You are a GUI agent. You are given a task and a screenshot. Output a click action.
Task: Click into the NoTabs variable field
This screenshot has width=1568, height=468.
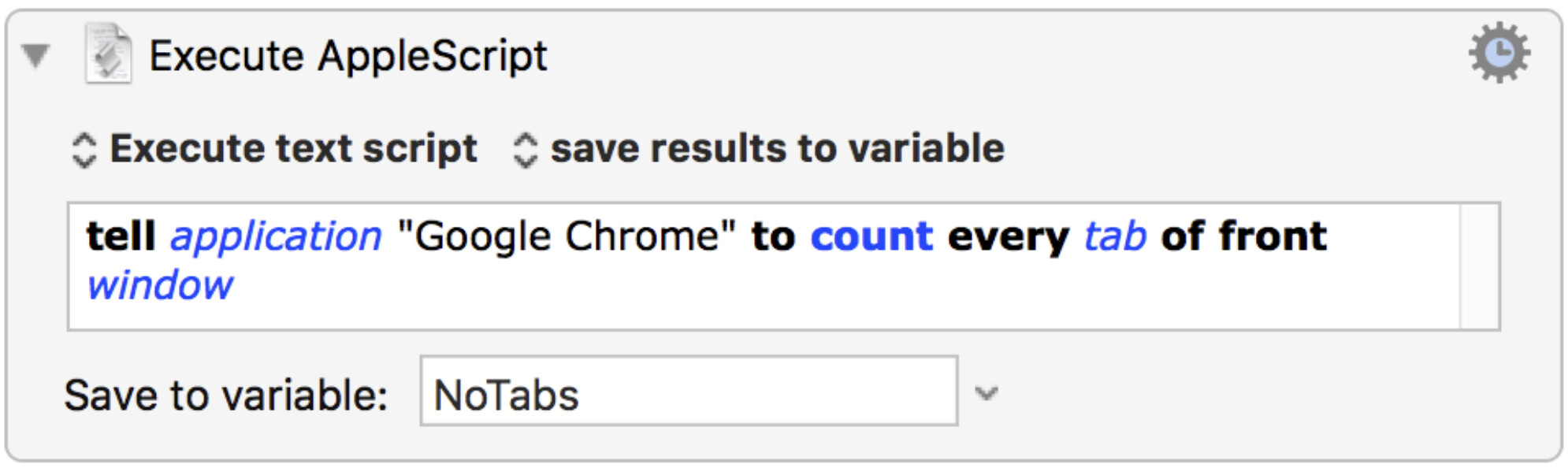click(x=689, y=391)
